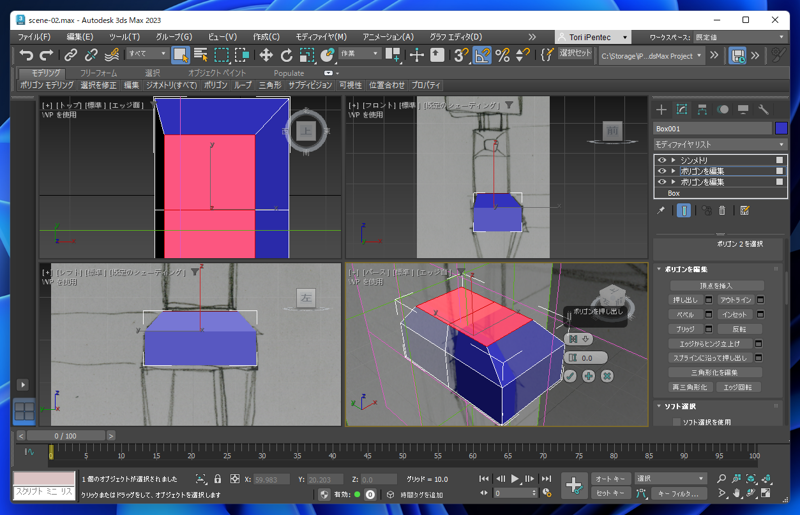
Task: Open the Modify panel tab icon
Action: coord(682,109)
